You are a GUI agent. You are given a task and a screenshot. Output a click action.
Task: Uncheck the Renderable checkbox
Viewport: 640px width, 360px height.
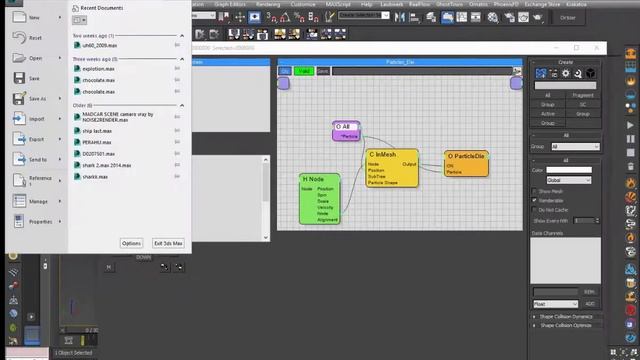point(534,200)
